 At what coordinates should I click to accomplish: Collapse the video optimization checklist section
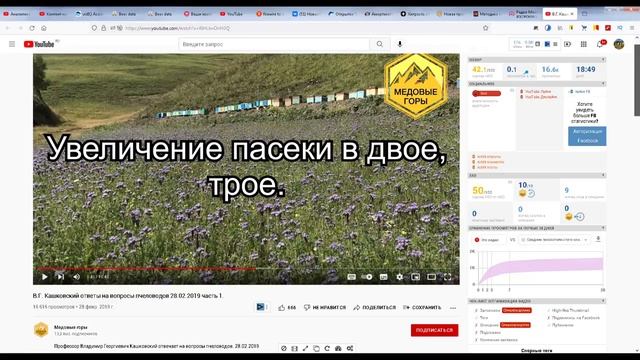point(603,301)
